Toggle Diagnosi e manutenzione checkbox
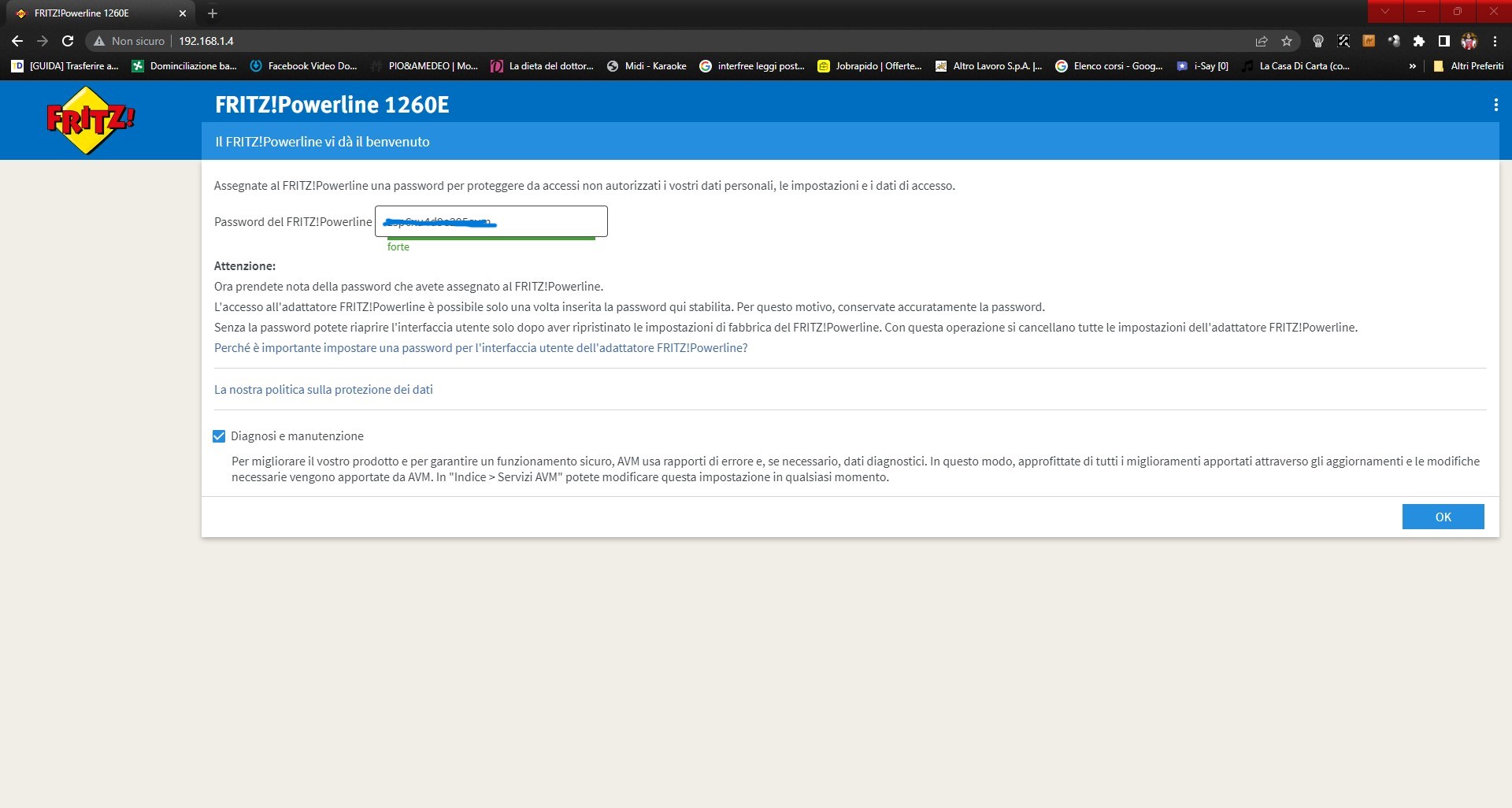This screenshot has height=808, width=1512. coord(219,436)
